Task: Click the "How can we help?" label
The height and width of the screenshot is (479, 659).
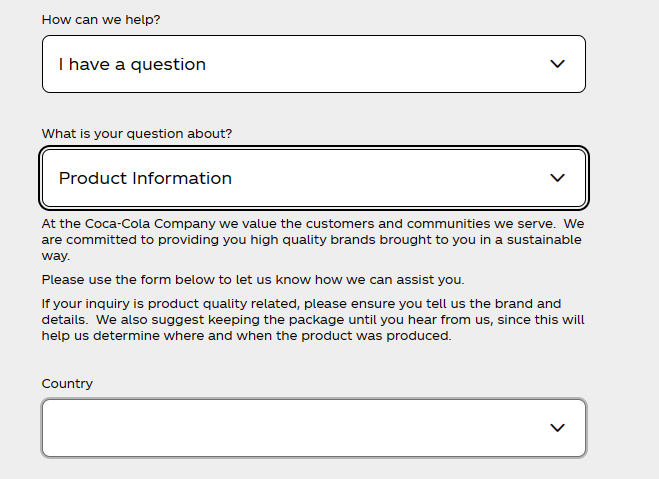Action: (x=101, y=20)
